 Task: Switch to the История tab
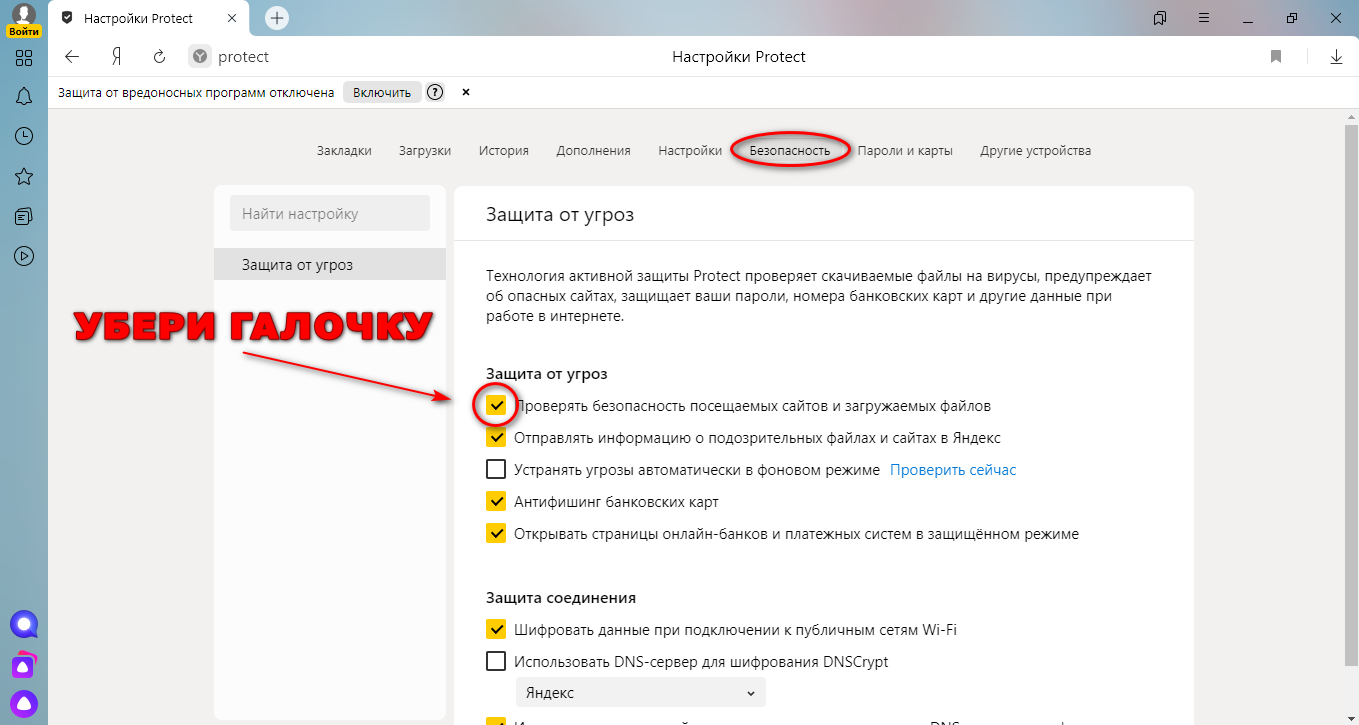[503, 151]
